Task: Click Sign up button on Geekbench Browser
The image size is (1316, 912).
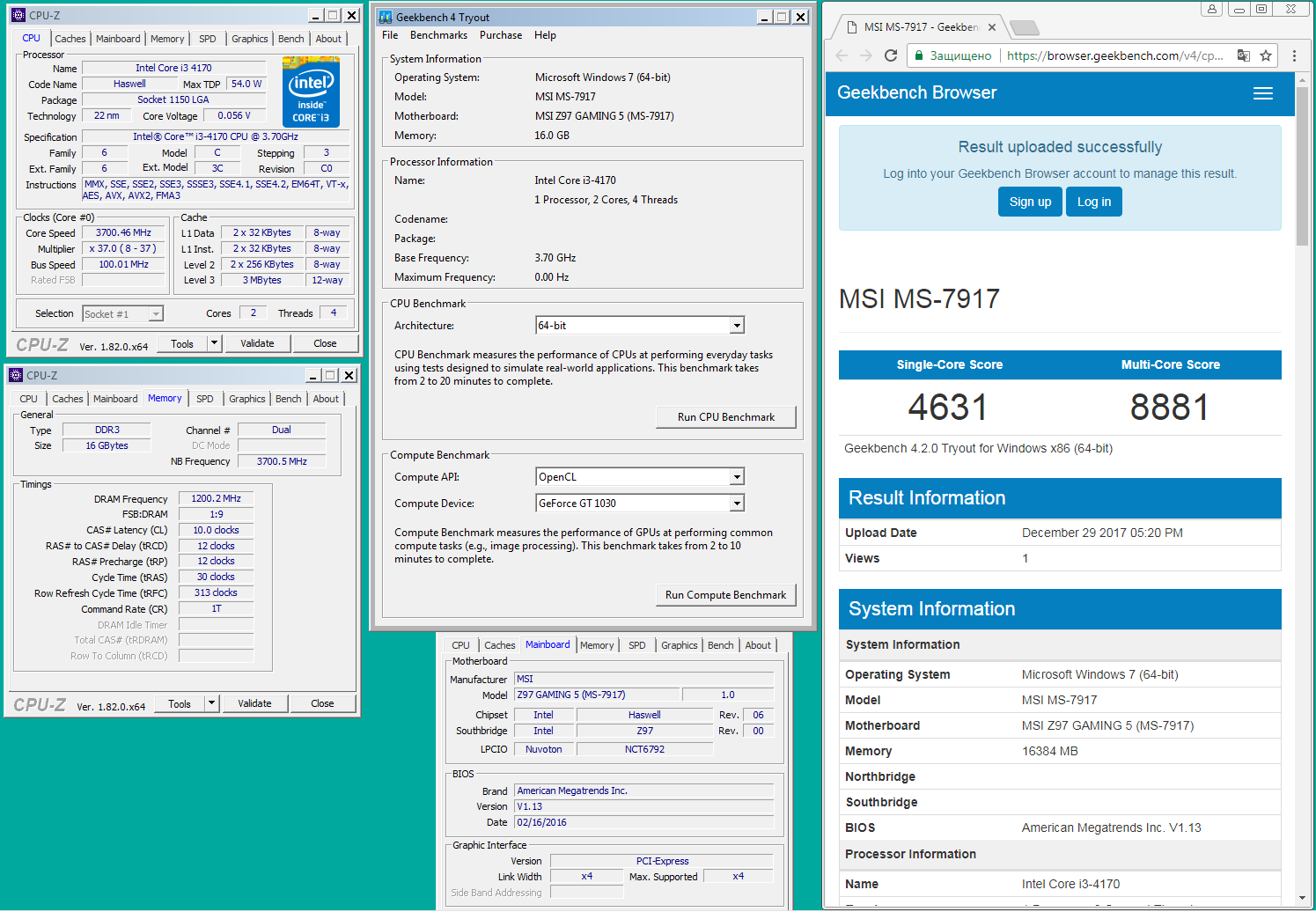Action: click(1030, 202)
